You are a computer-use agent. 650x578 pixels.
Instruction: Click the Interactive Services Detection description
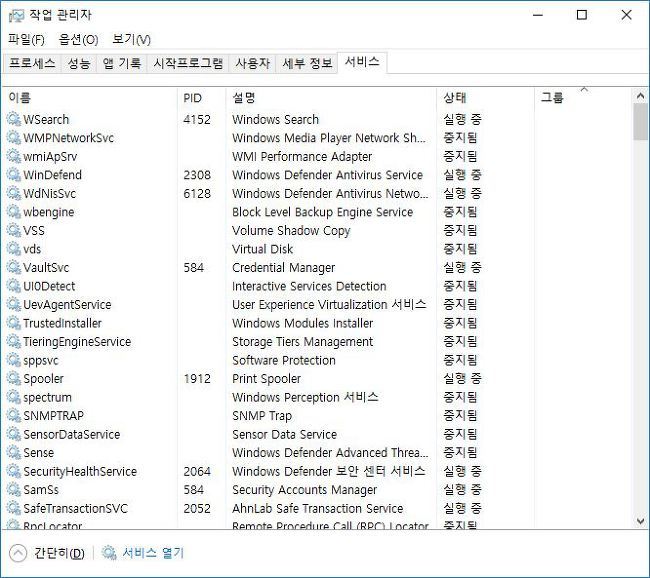pos(309,286)
